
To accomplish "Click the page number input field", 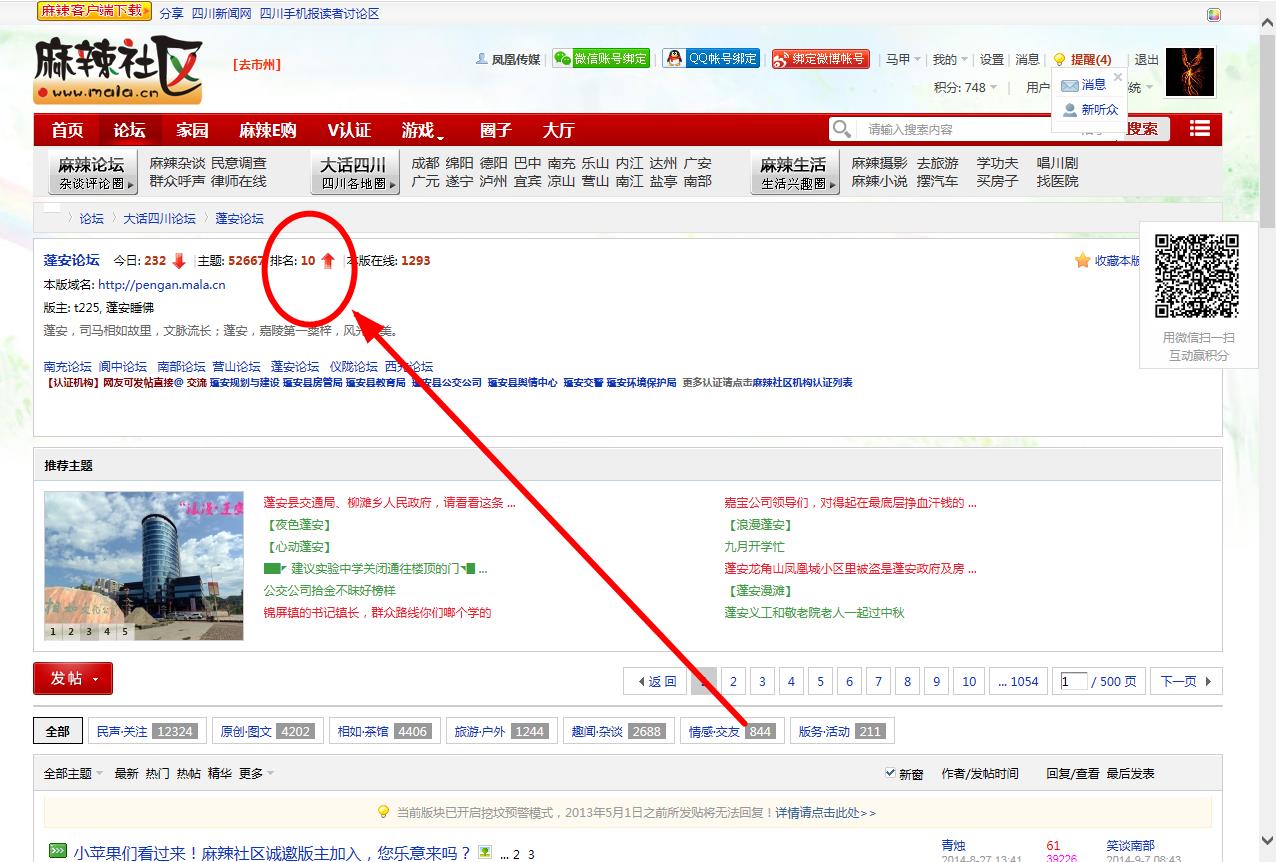I will (x=1072, y=682).
